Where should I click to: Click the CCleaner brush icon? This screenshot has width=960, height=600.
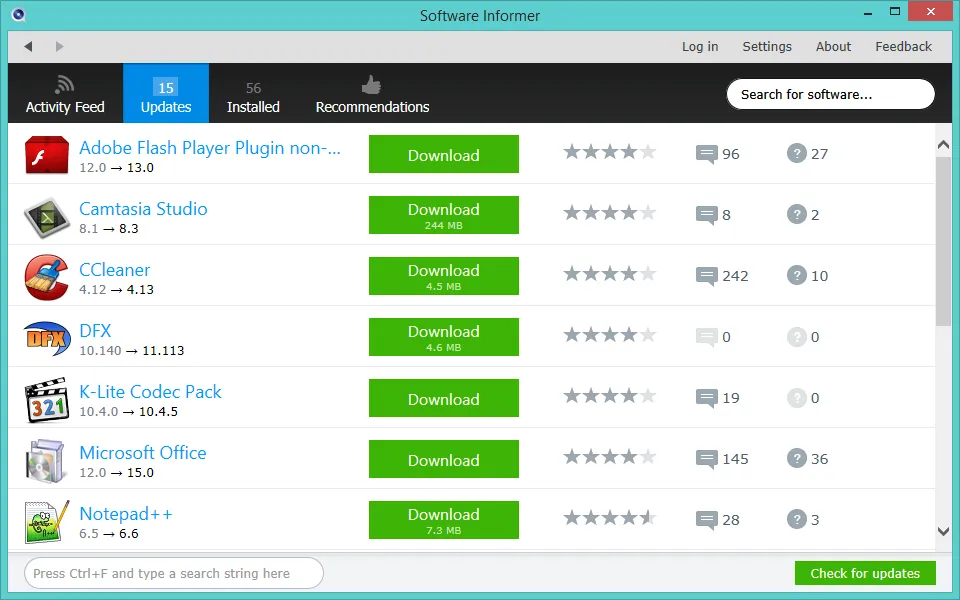click(x=47, y=277)
